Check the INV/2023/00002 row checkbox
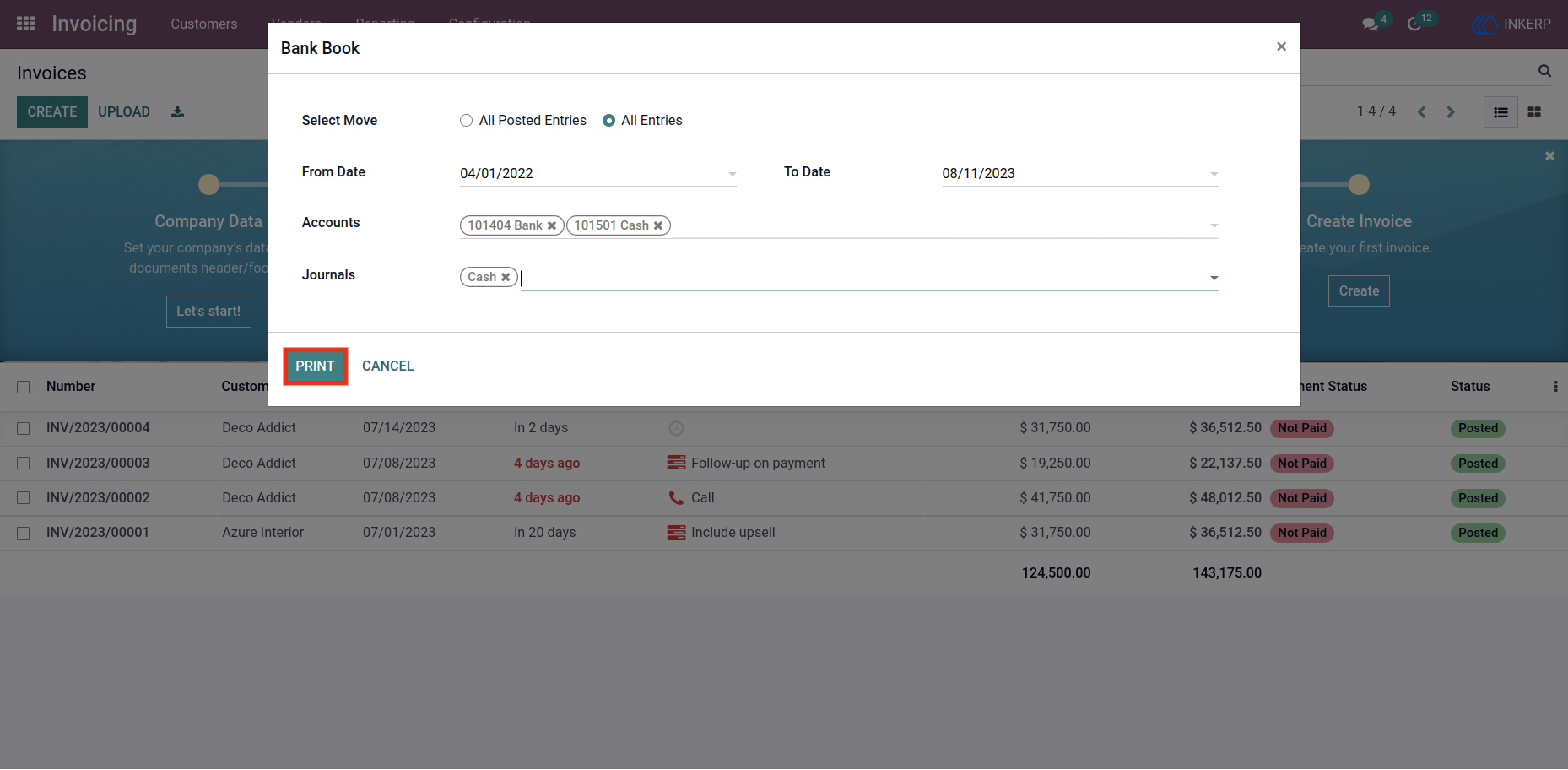This screenshot has width=1568, height=770. [x=24, y=497]
